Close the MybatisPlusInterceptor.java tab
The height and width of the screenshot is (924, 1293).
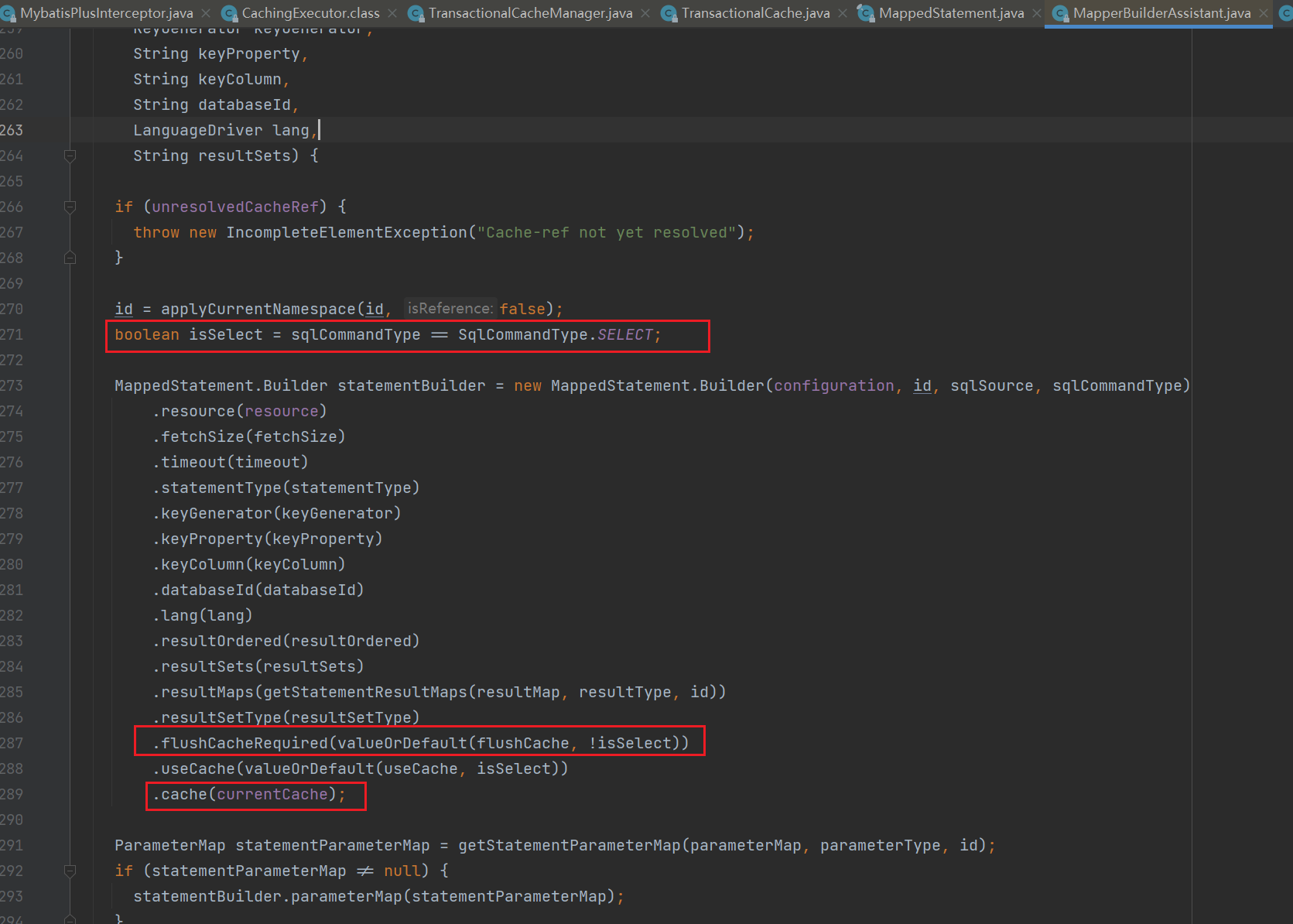206,13
